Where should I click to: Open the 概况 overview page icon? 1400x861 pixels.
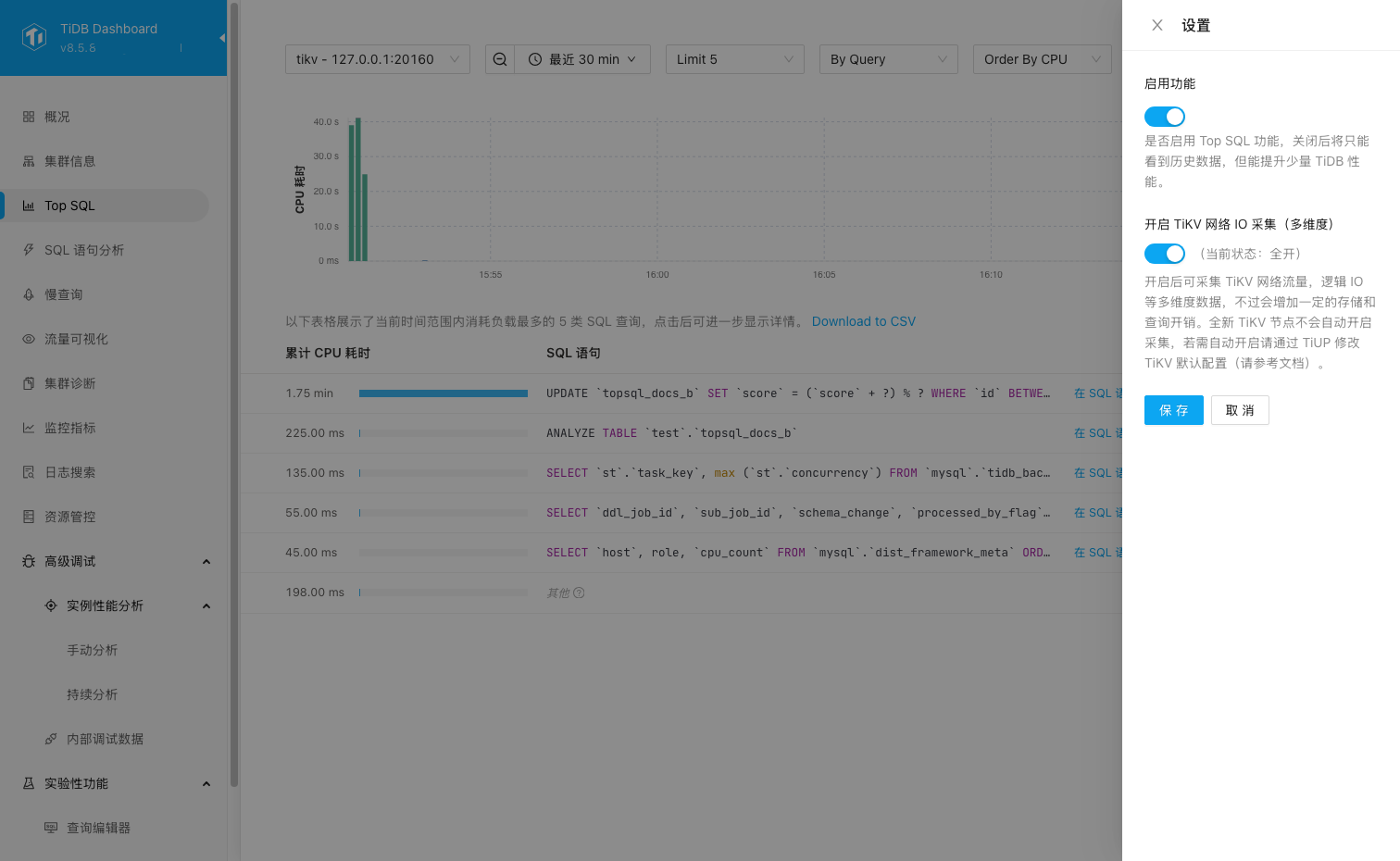click(x=29, y=116)
